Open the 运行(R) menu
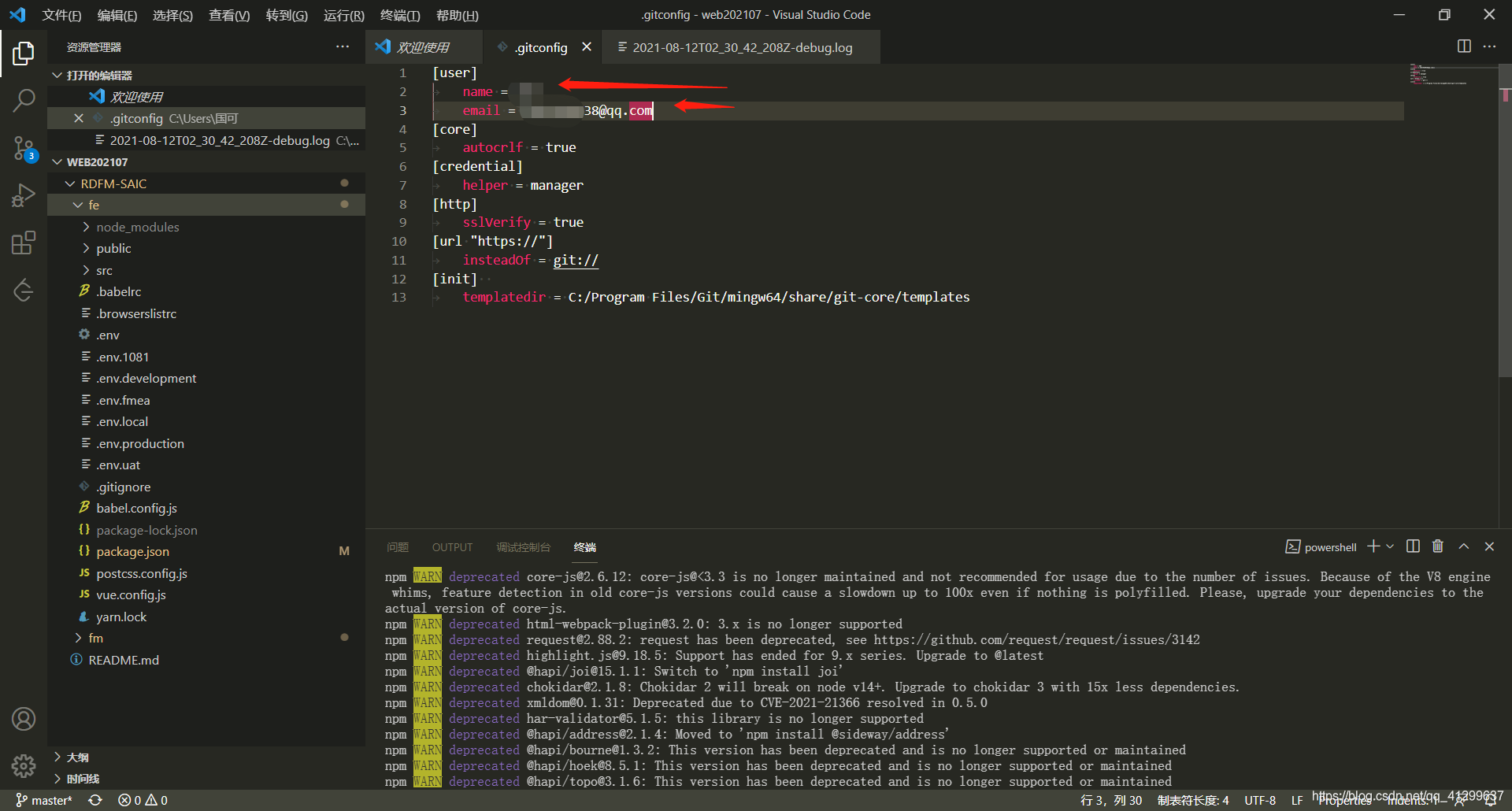1512x811 pixels. pos(344,15)
